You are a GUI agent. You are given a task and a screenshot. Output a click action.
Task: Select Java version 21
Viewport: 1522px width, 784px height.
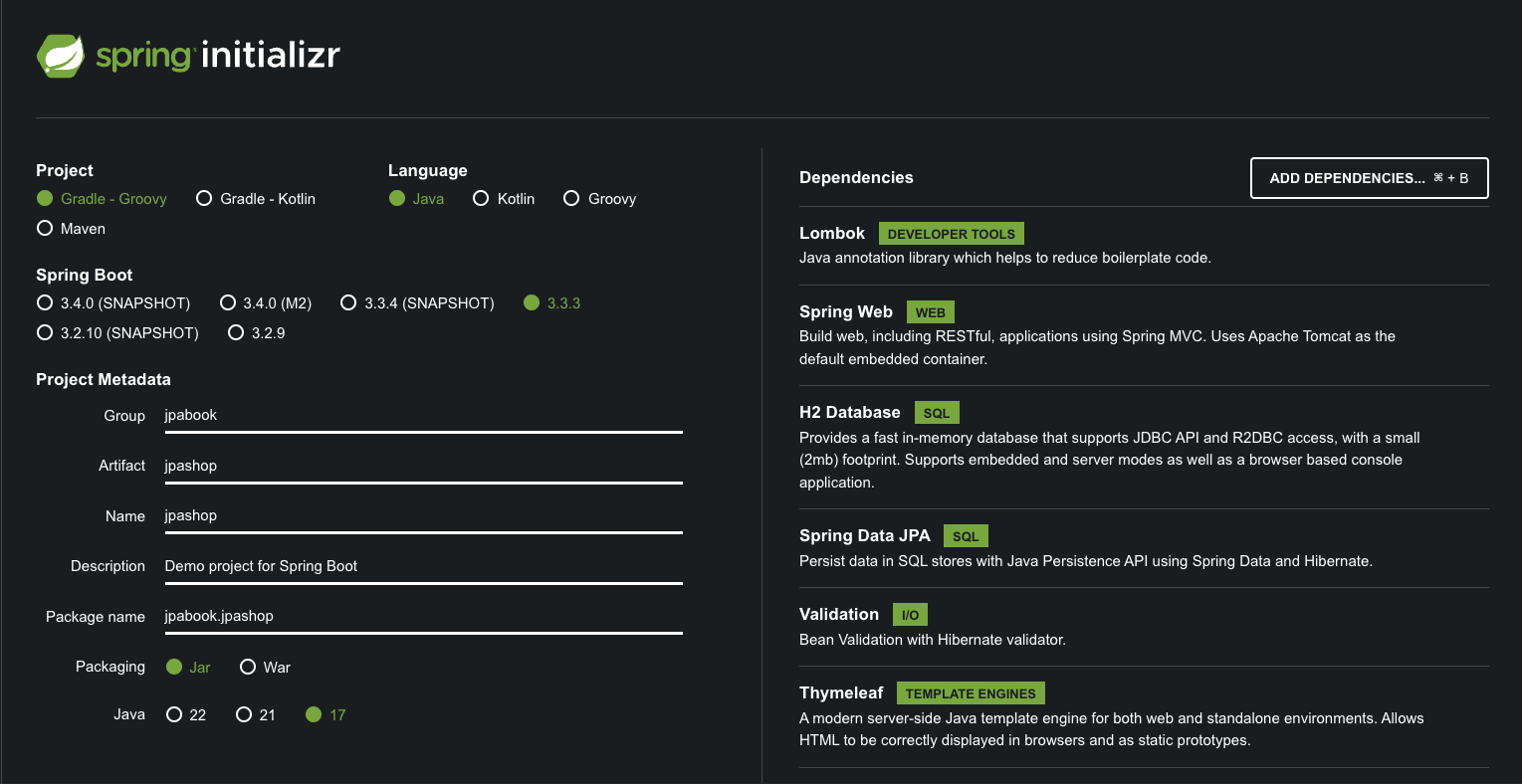(256, 715)
